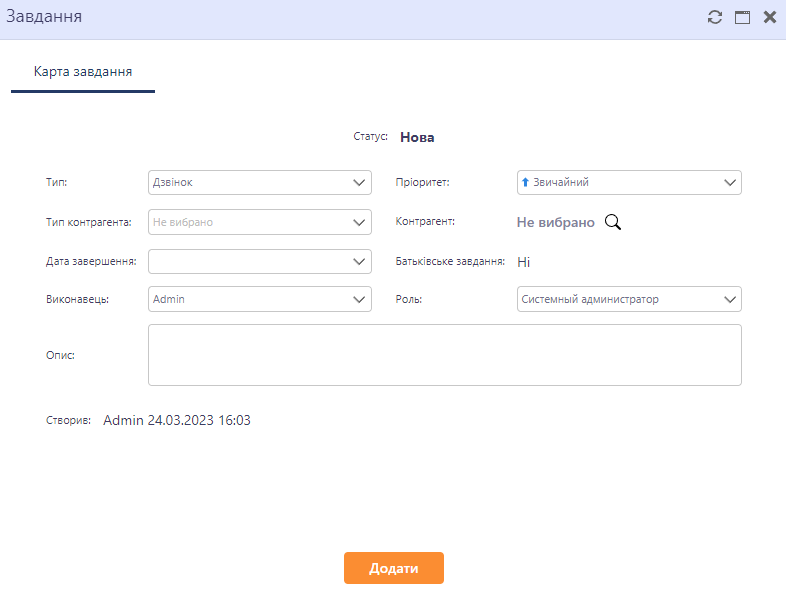Switch to the Карта завдання tab

pyautogui.click(x=83, y=72)
